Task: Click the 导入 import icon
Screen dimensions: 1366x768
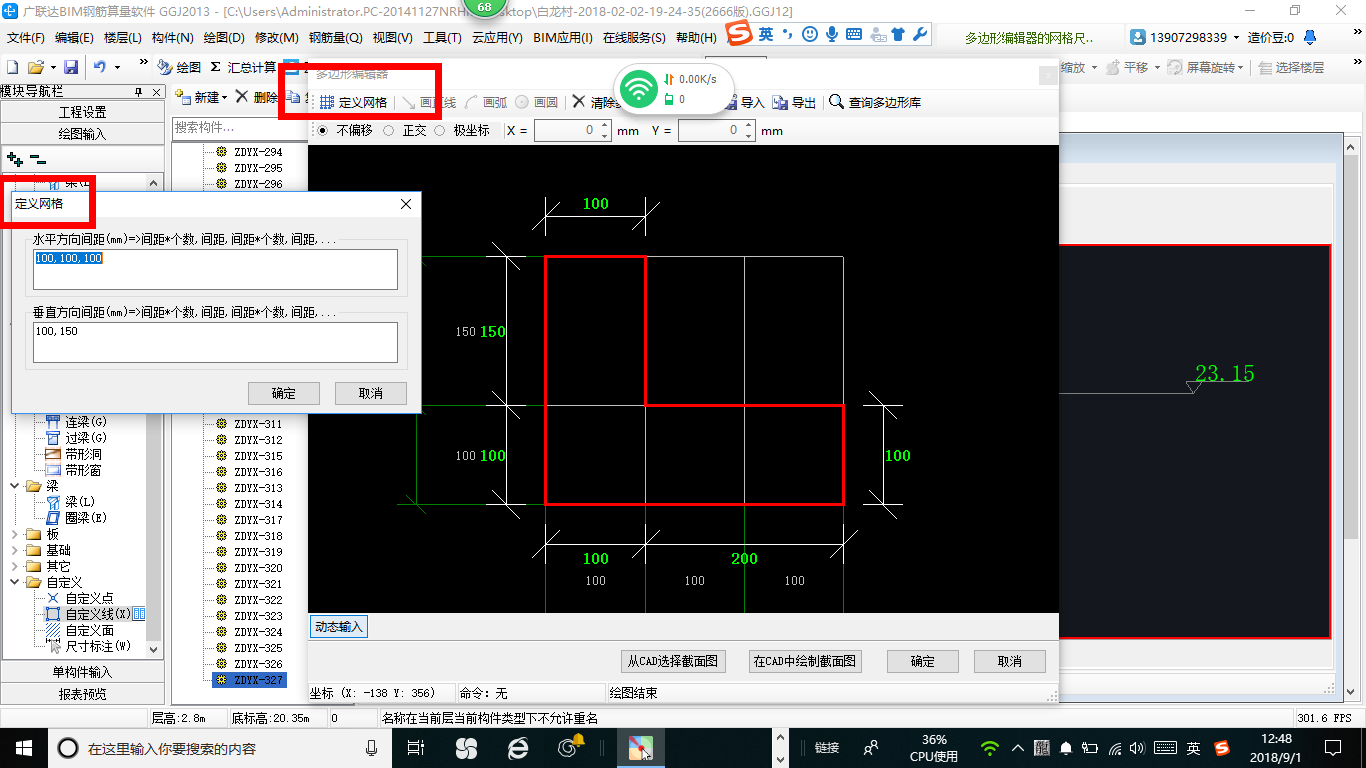Action: (x=745, y=102)
